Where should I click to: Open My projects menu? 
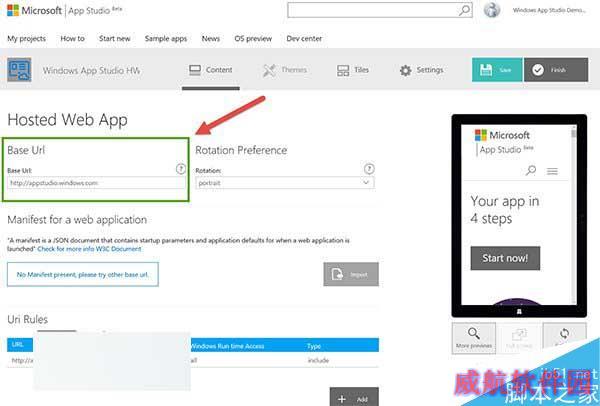coord(26,39)
